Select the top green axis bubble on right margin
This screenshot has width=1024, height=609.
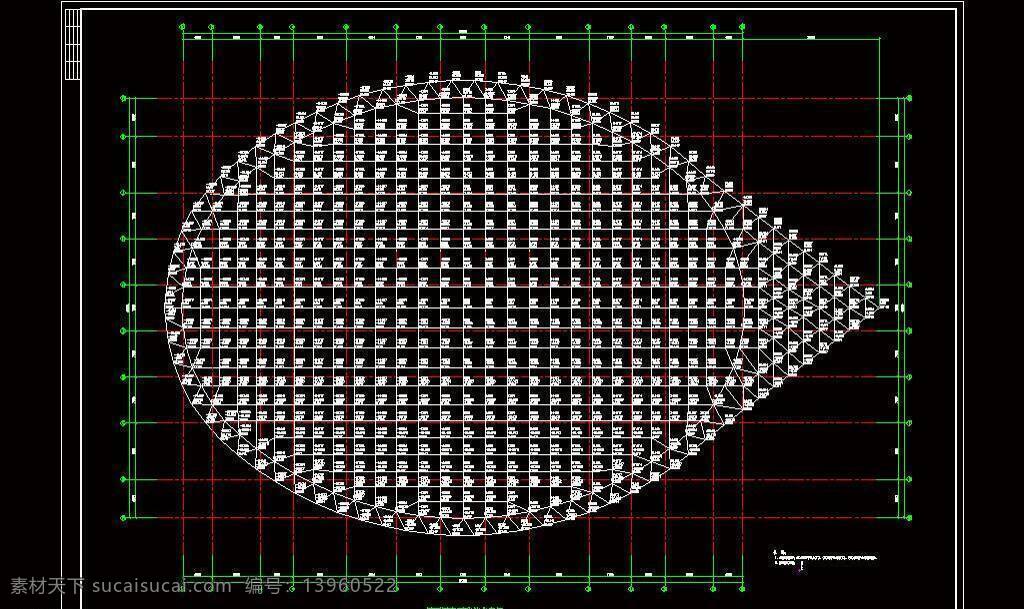(908, 99)
